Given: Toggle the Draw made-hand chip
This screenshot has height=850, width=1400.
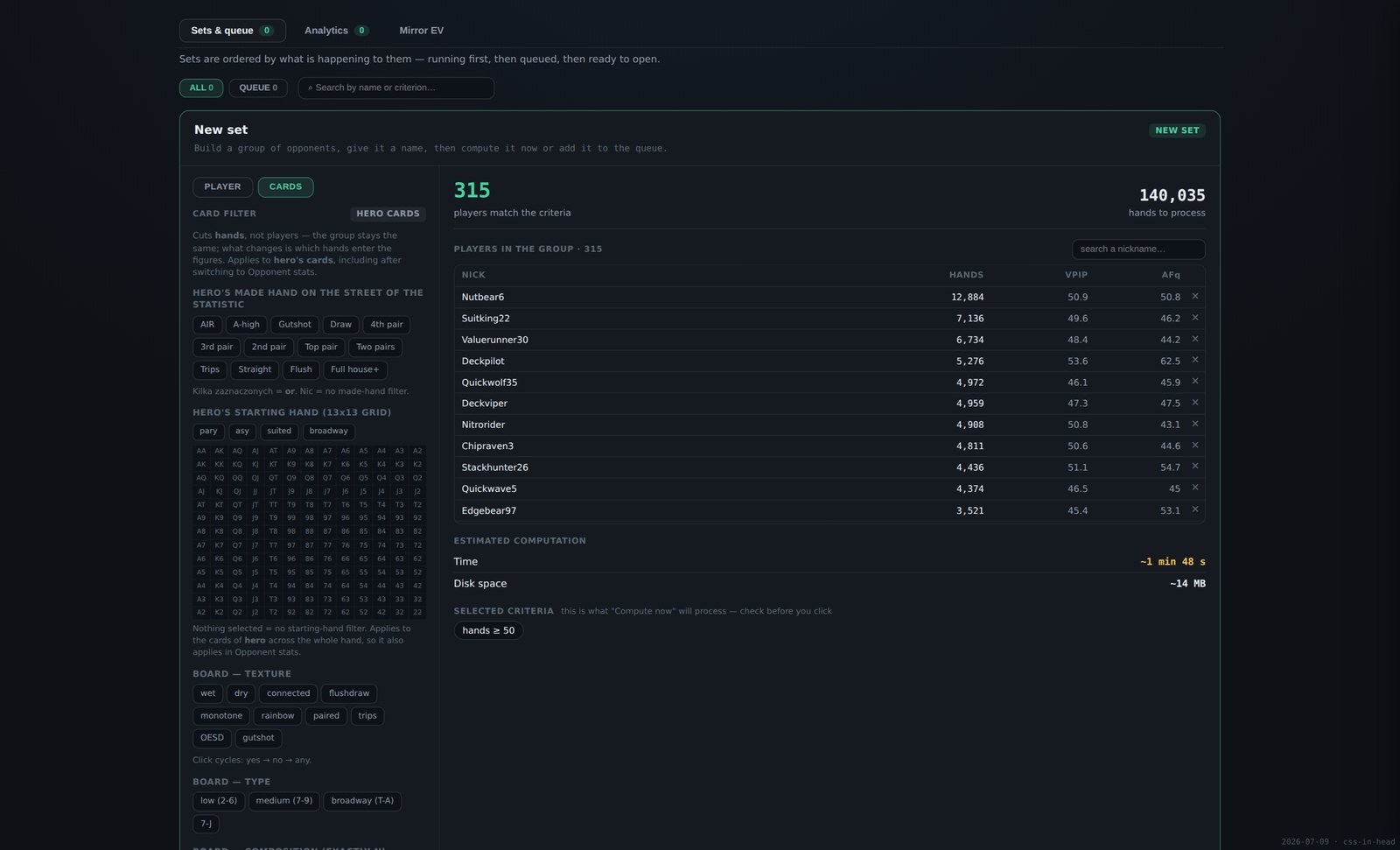Looking at the screenshot, I should [340, 325].
